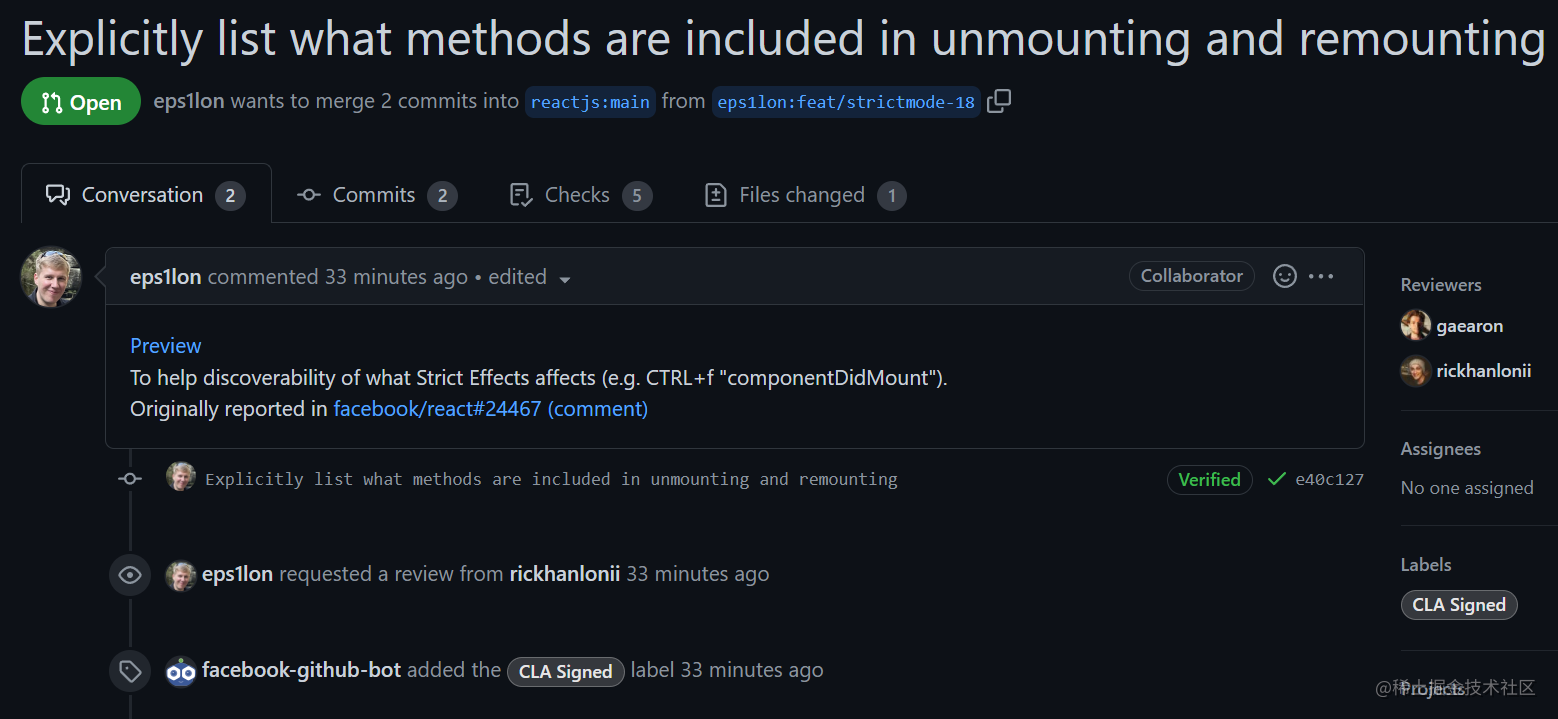
Task: Open eps1lon's profile avatar on the comment
Action: click(50, 276)
